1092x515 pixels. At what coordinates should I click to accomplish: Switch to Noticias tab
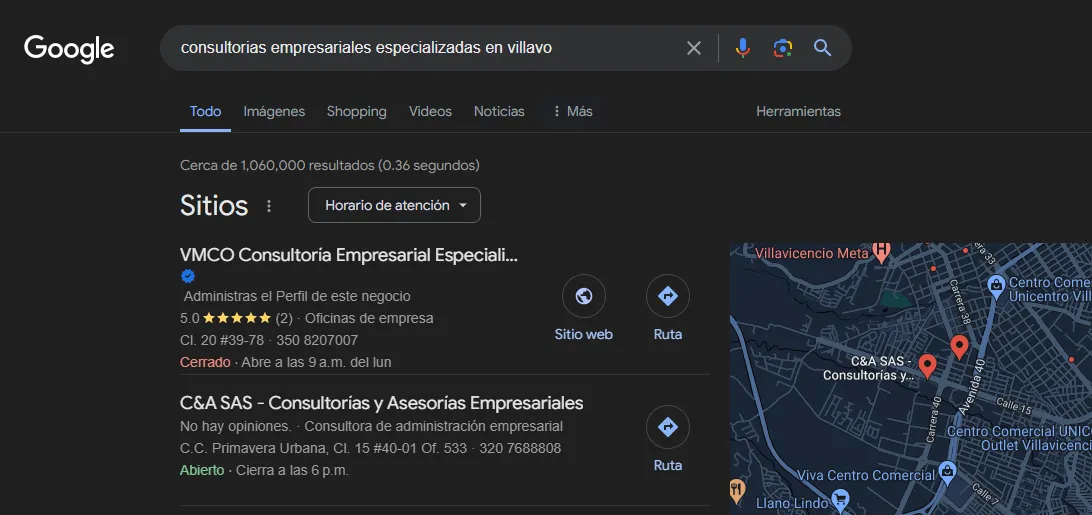point(499,112)
